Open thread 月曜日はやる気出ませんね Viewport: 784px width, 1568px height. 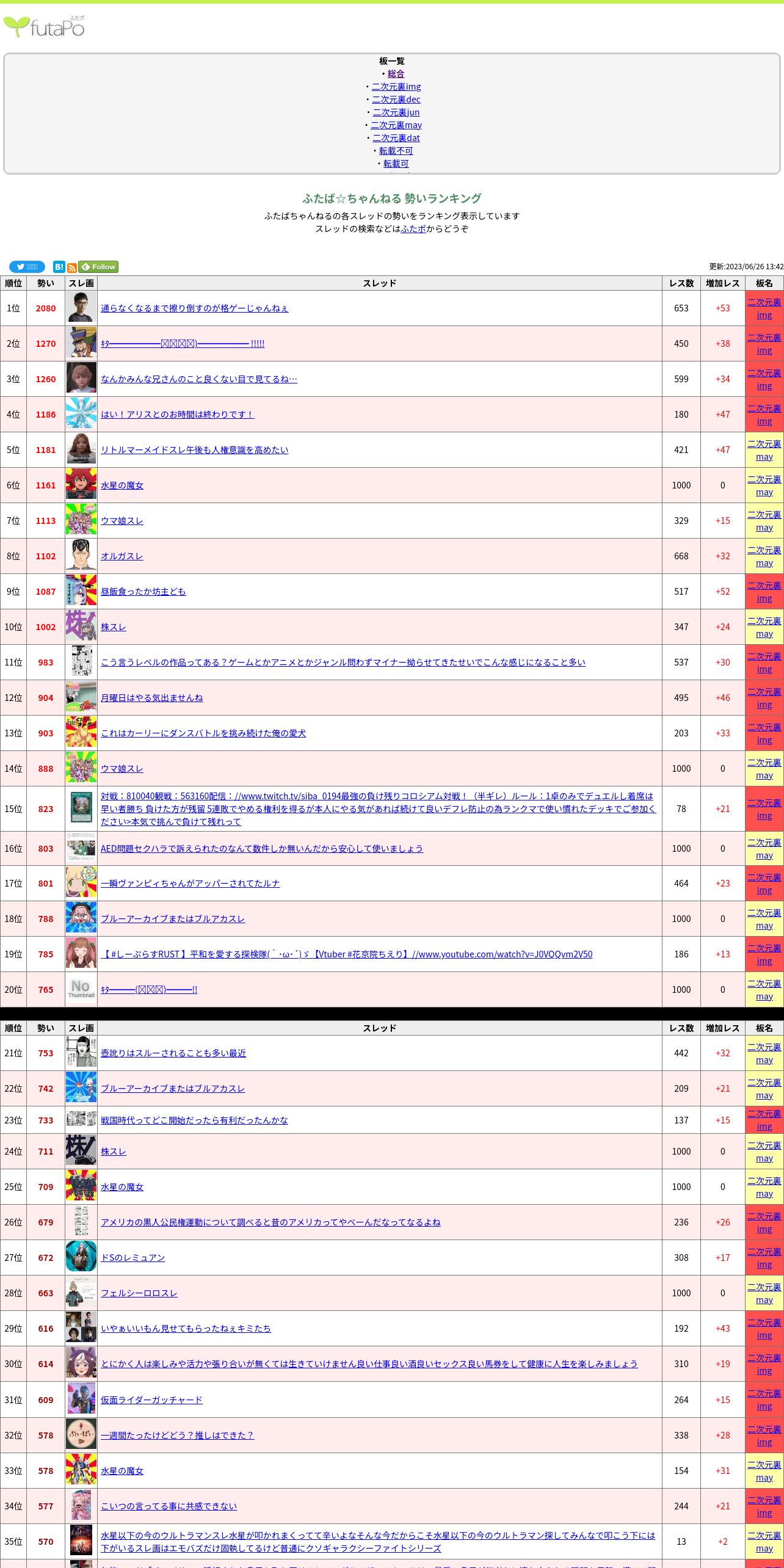point(151,698)
